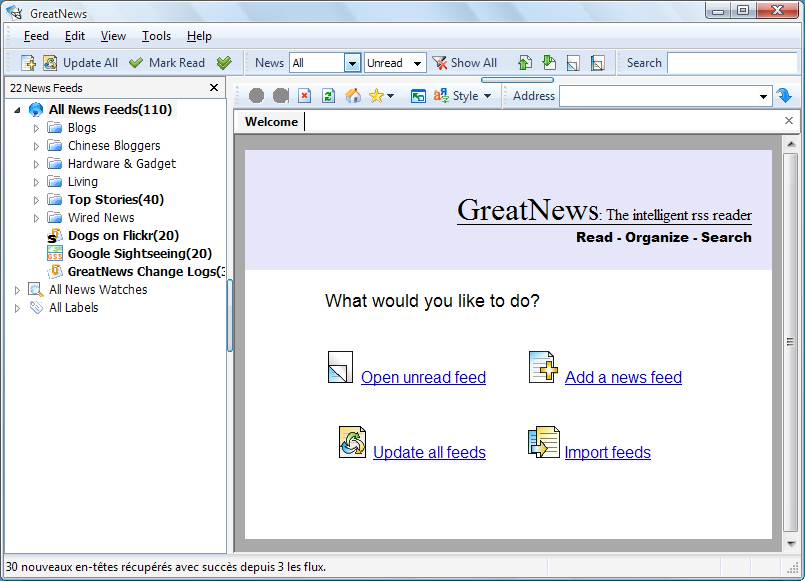Select All News Feeds(110) globe icon
Screen dimensions: 805x581
[x=35, y=109]
